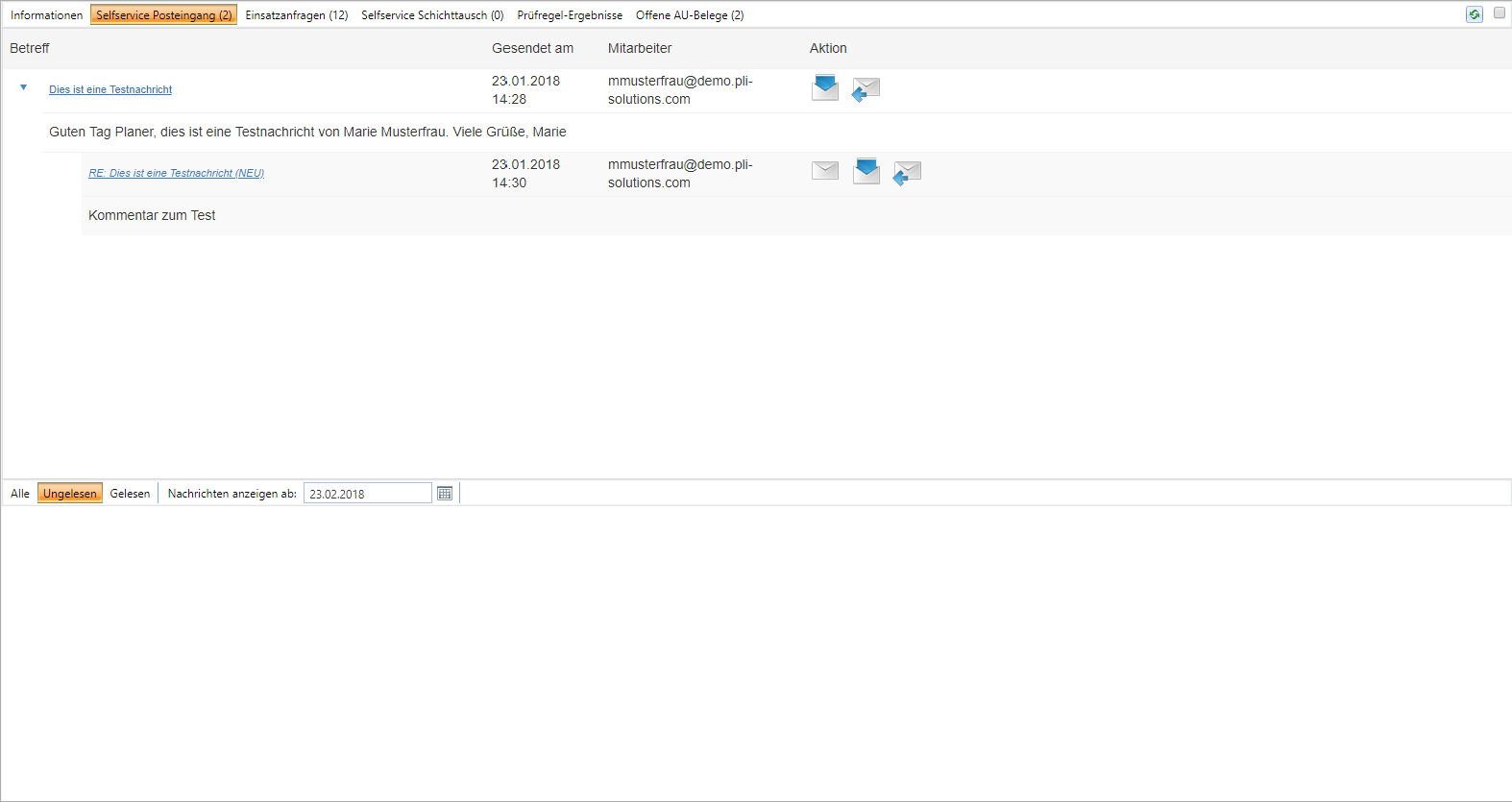
Task: Reply to the first Testnachricht message
Action: [866, 89]
